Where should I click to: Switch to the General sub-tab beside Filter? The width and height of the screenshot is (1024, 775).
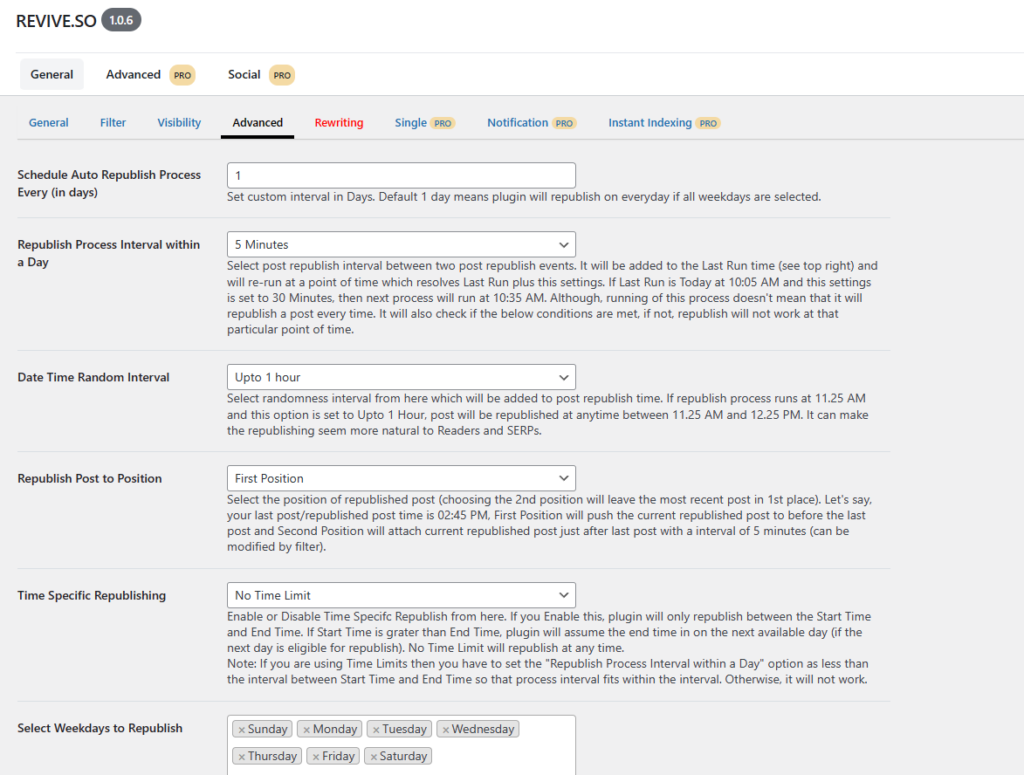click(48, 123)
